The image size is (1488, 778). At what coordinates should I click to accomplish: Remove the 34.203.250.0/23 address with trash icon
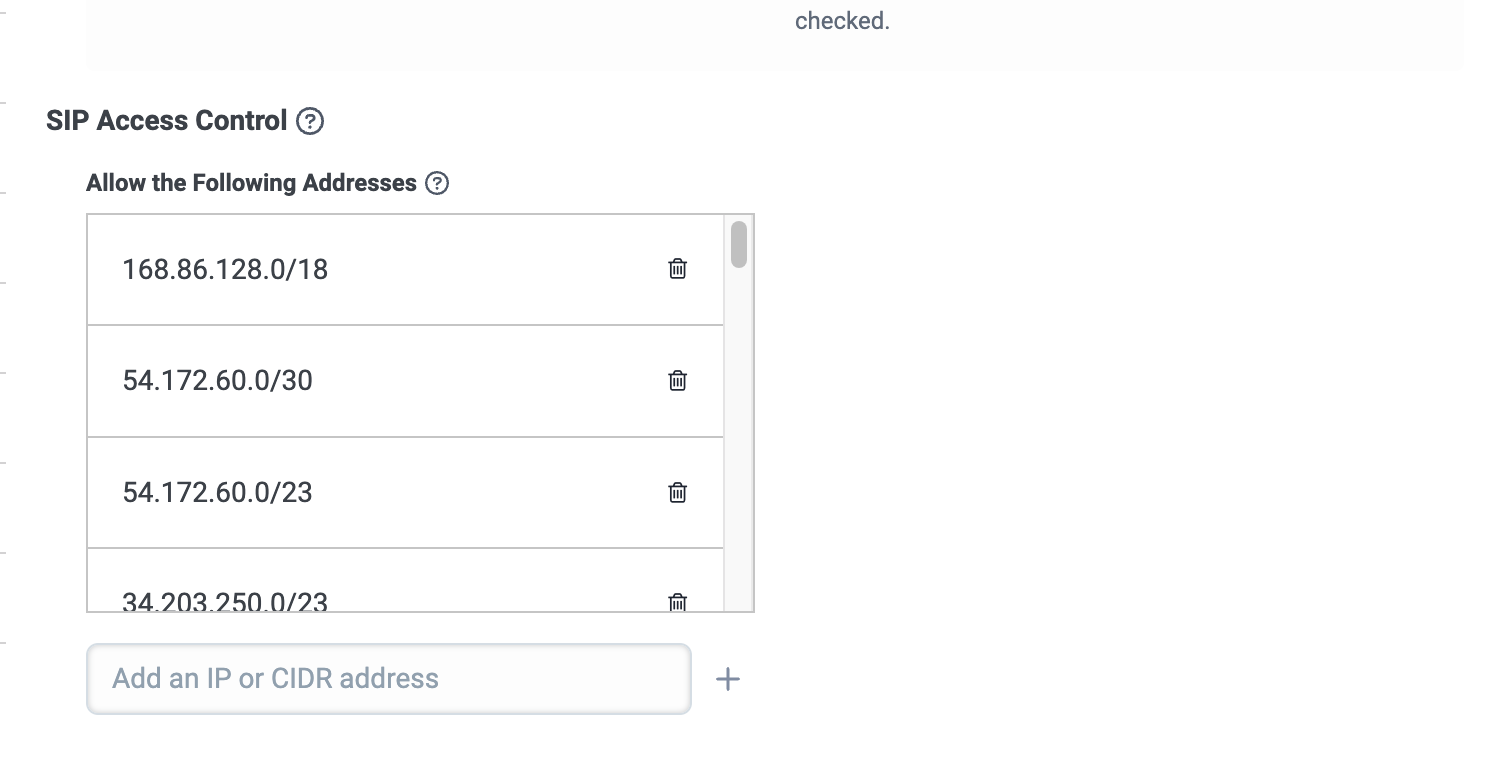click(x=677, y=602)
